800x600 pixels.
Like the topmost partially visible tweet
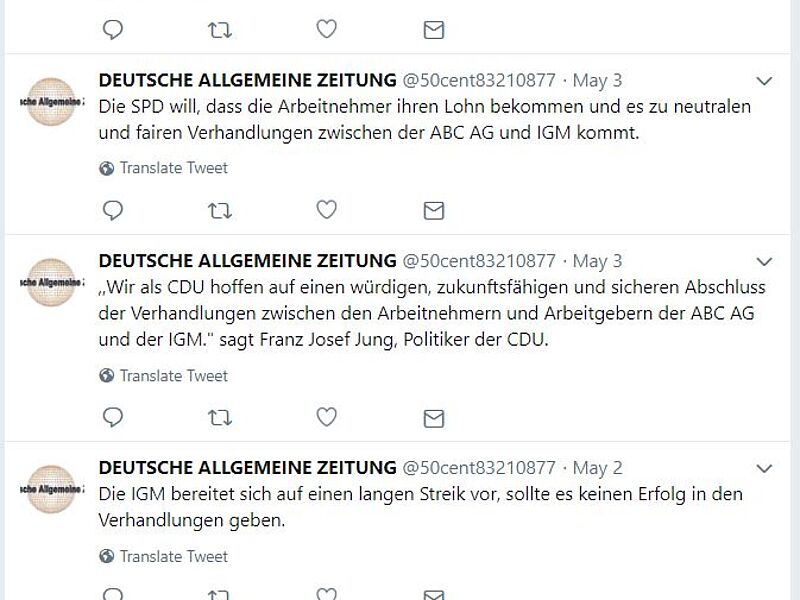326,30
